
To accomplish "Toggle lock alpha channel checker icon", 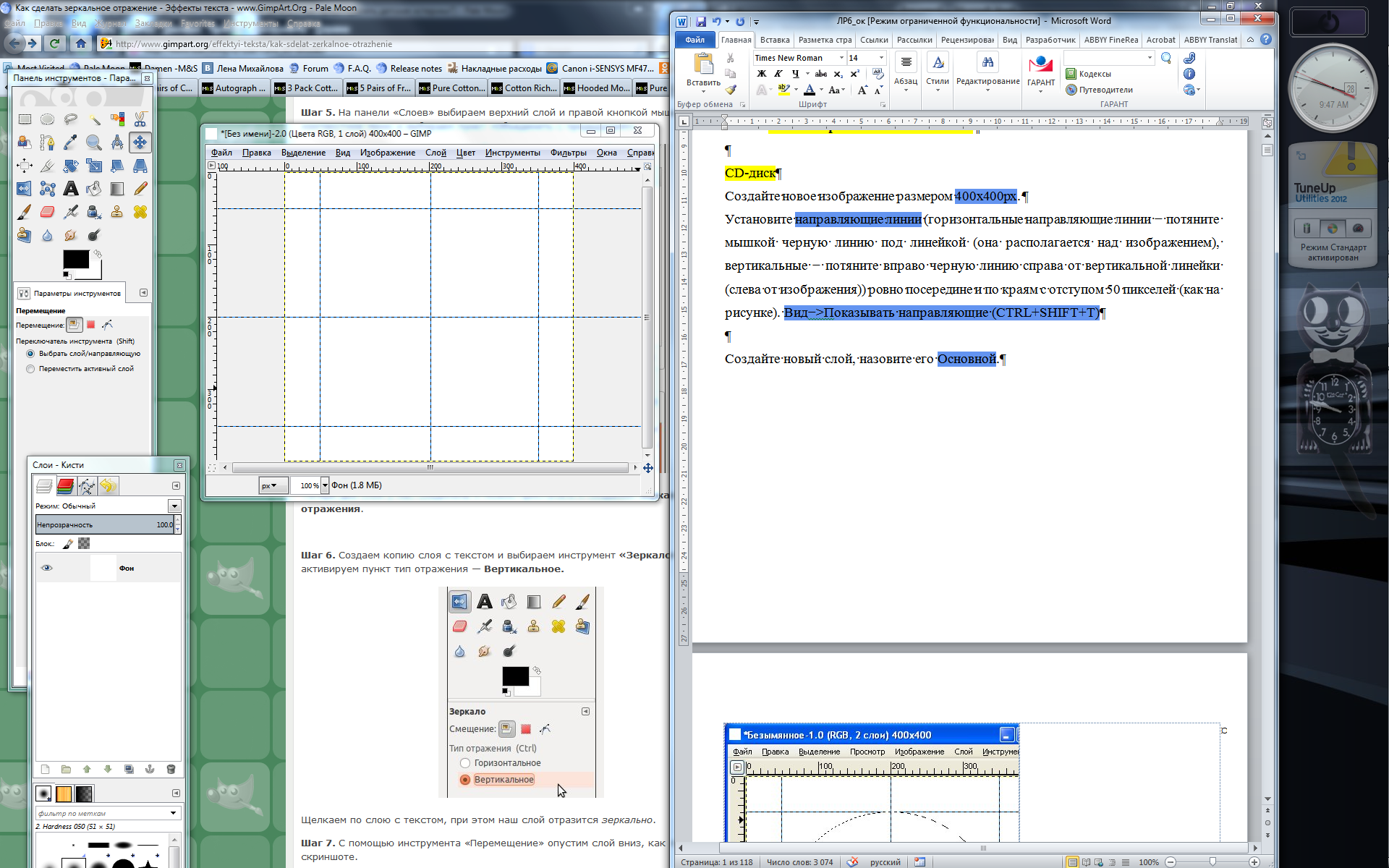I will pos(84,543).
